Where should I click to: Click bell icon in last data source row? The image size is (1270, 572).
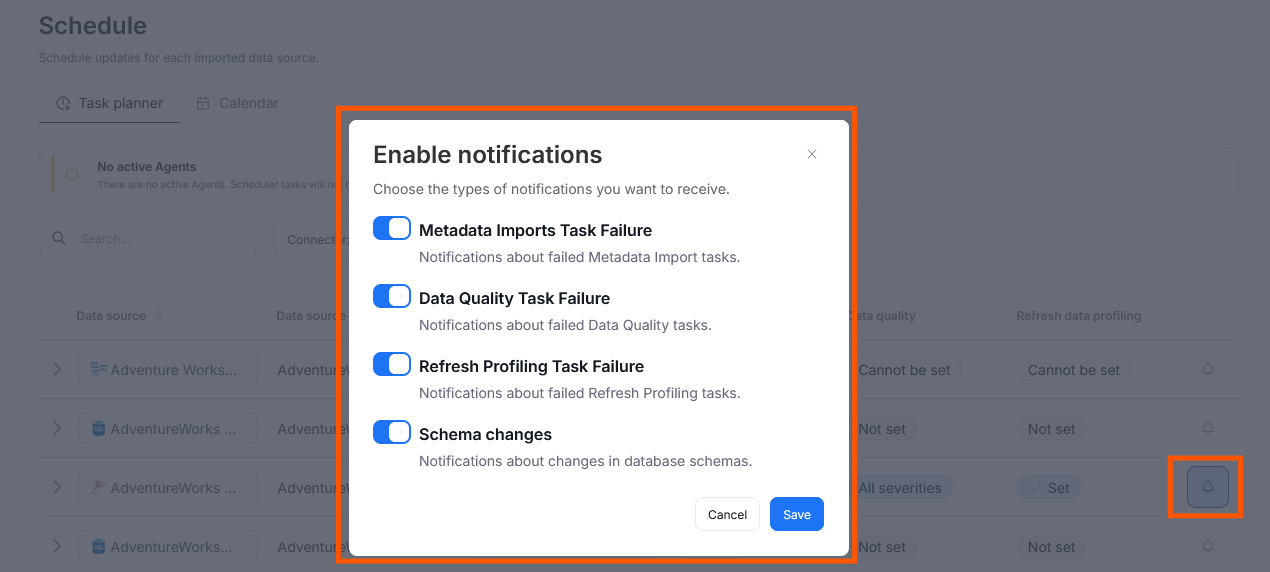pyautogui.click(x=1207, y=546)
